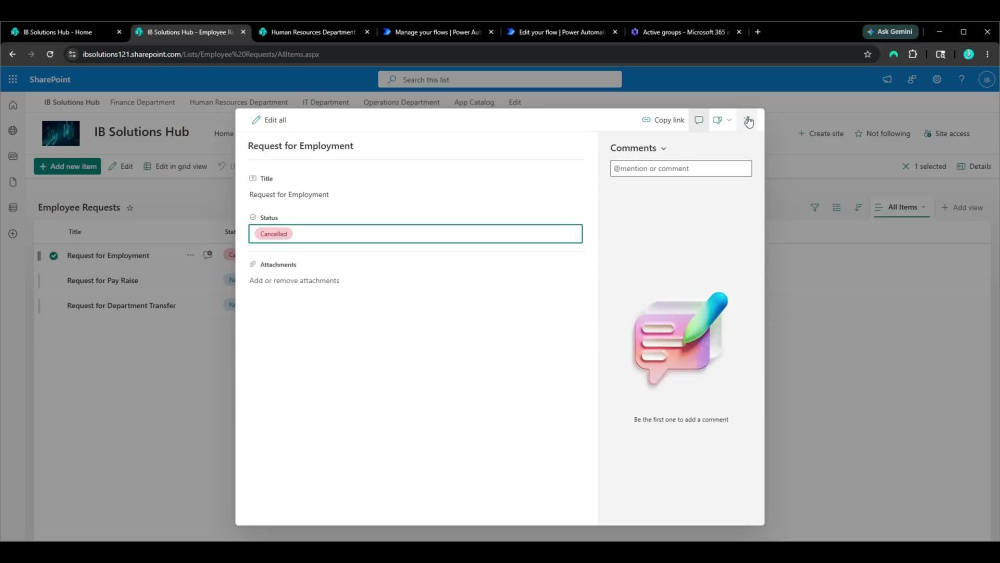Click the network share icon in header
Screen dimensions: 1000x563
(912, 80)
